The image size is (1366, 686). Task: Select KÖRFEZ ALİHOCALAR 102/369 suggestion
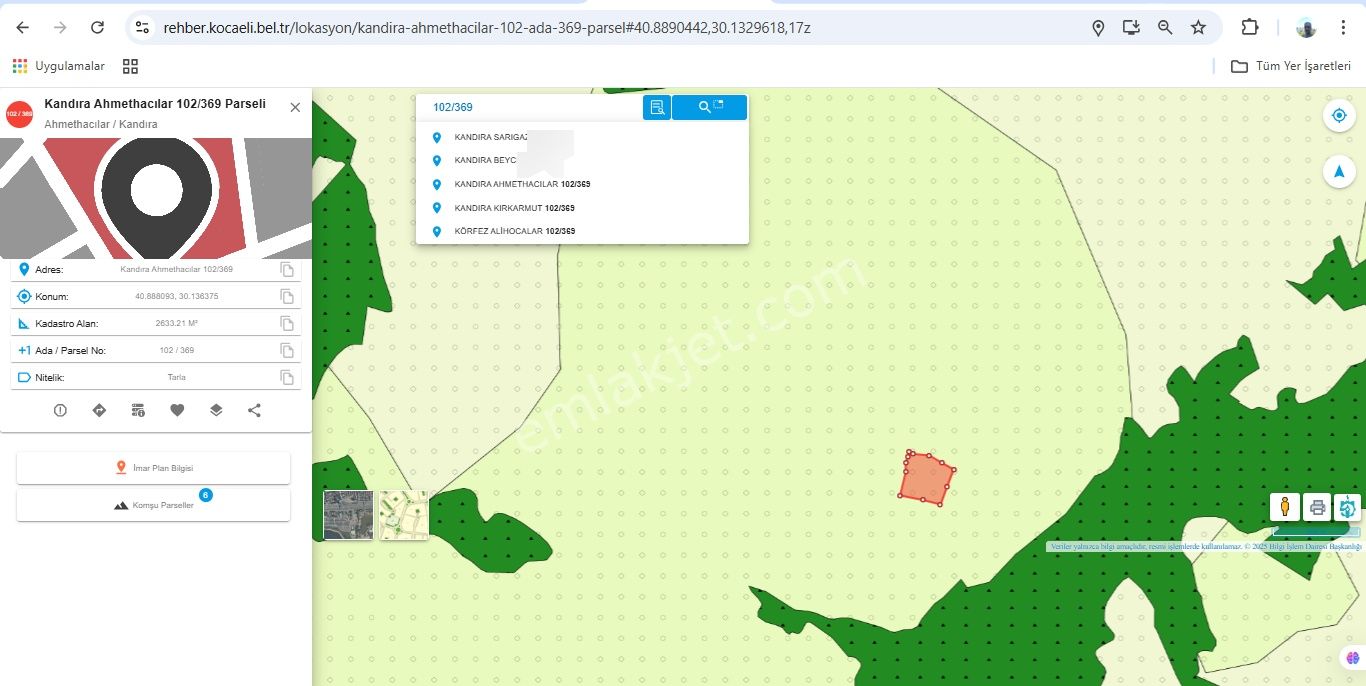click(514, 231)
